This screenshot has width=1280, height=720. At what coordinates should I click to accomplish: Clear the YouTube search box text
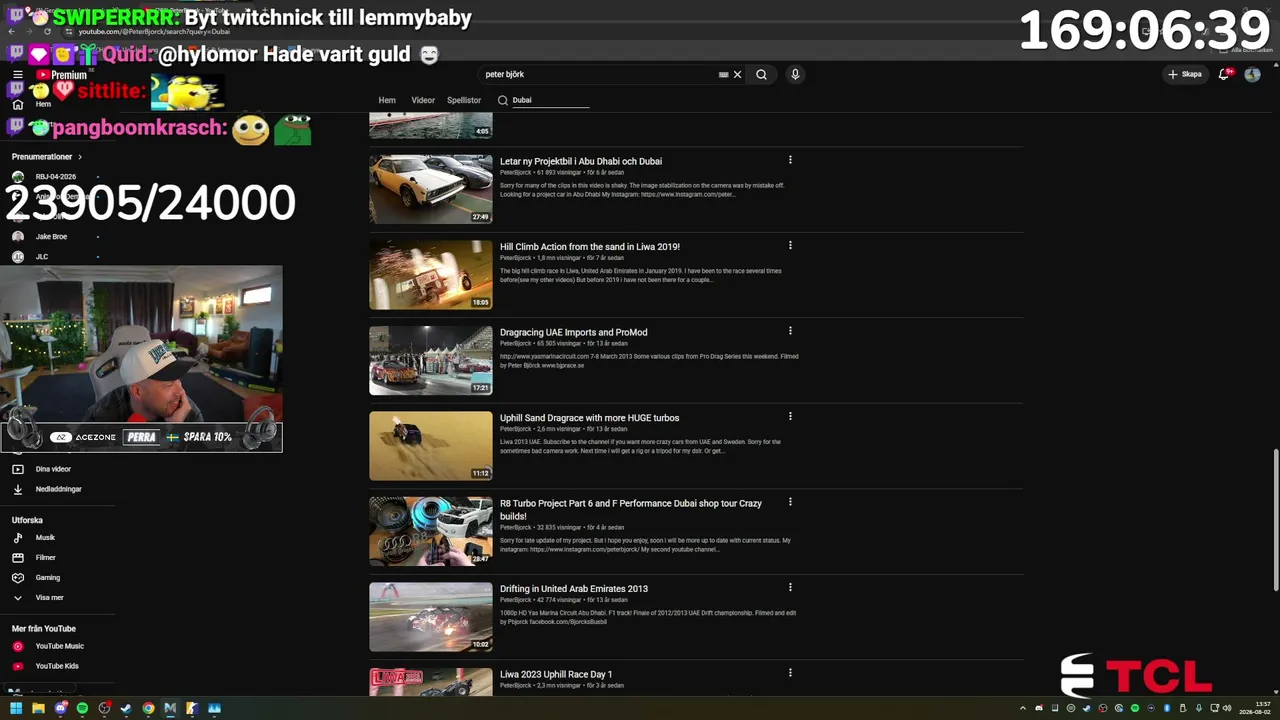(x=738, y=74)
